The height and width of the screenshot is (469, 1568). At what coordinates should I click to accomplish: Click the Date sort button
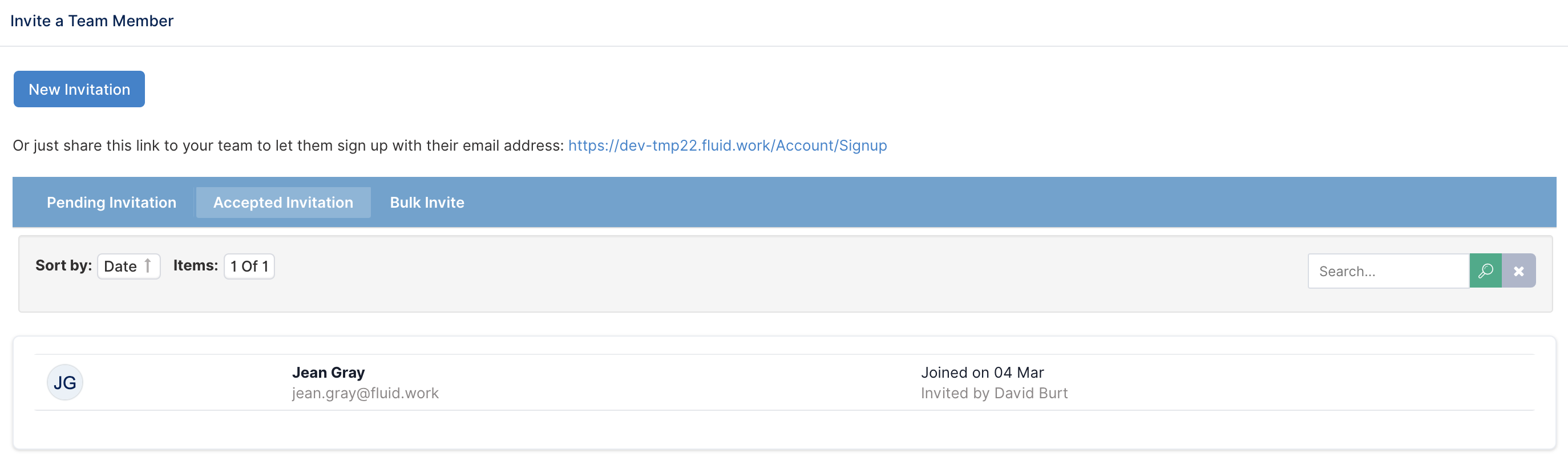point(128,266)
